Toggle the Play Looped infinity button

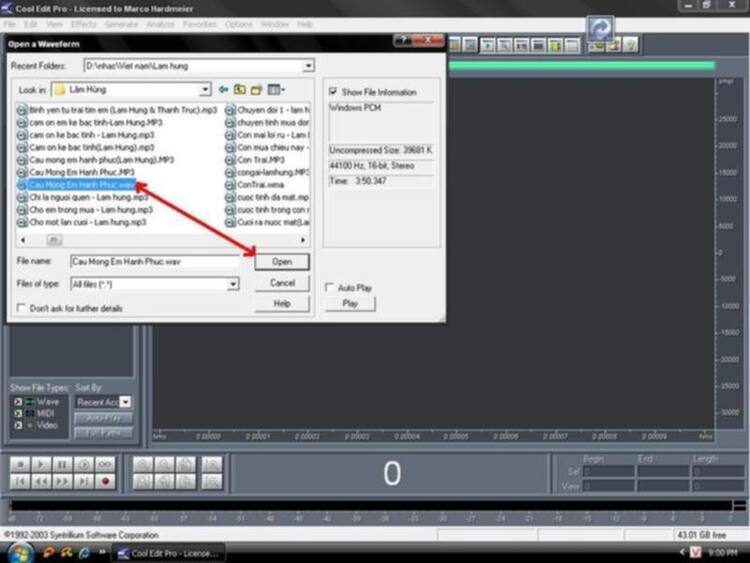(x=105, y=464)
